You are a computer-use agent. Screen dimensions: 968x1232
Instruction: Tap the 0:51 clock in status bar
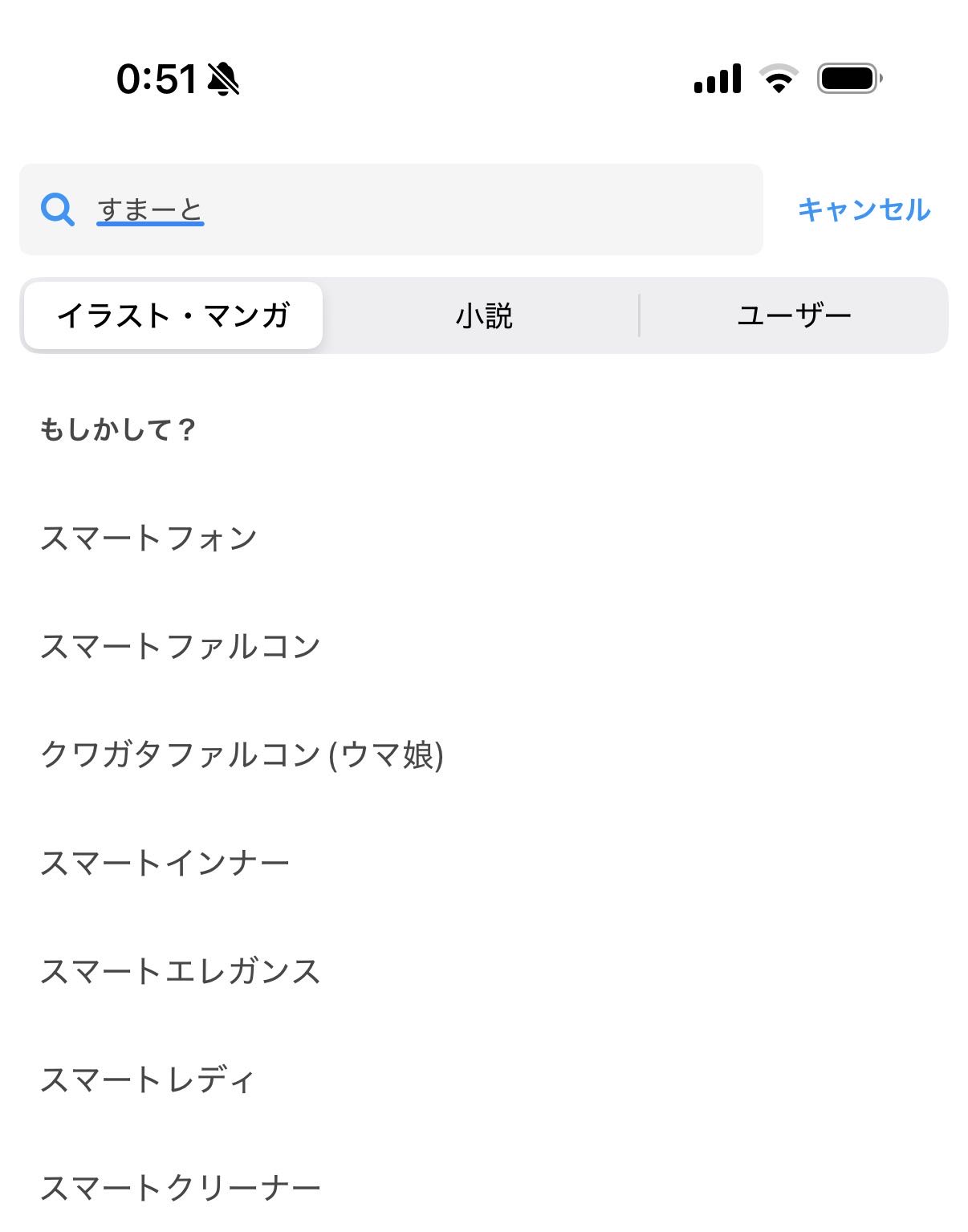156,79
